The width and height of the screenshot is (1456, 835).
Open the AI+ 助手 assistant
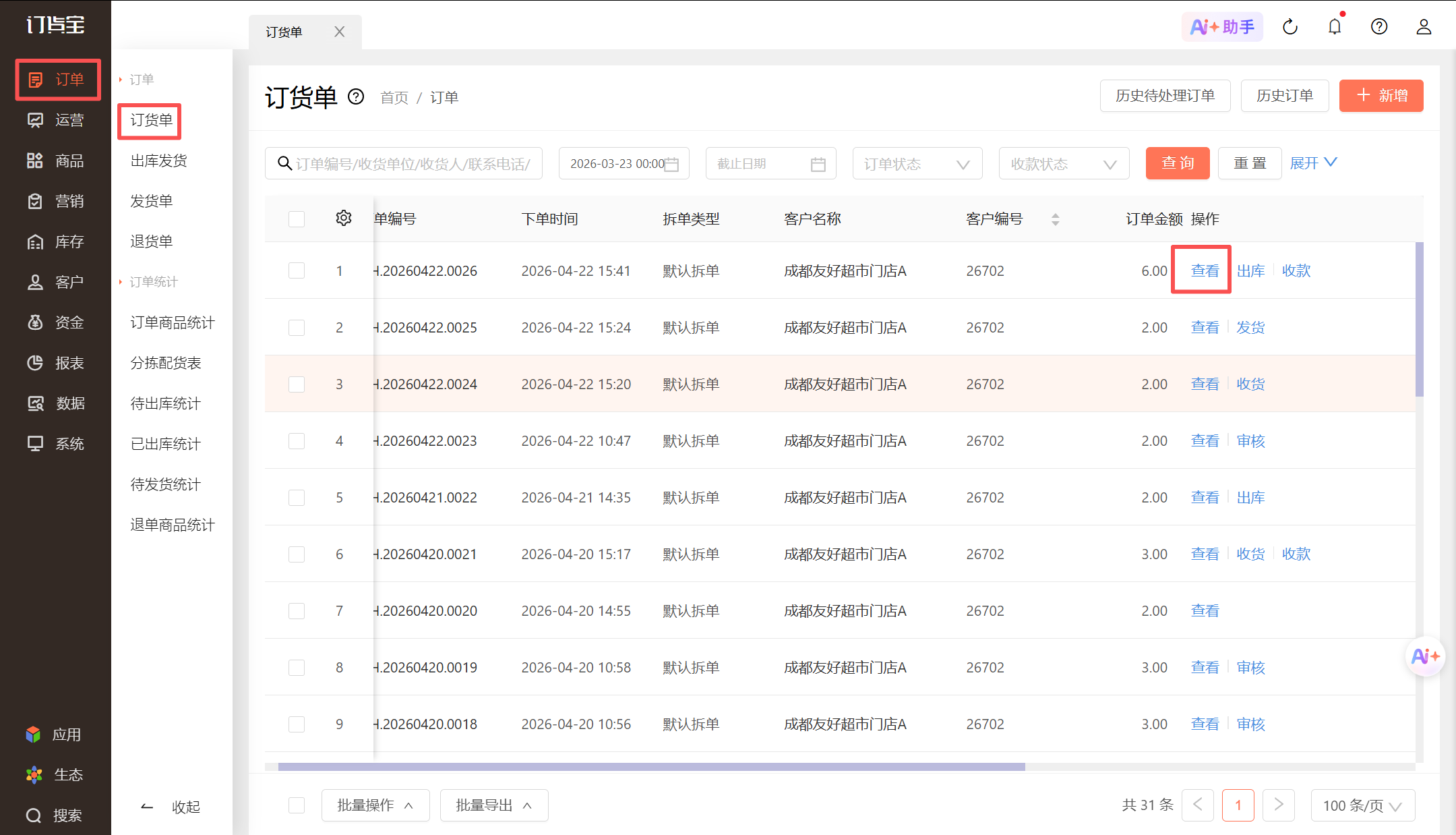coord(1222,27)
